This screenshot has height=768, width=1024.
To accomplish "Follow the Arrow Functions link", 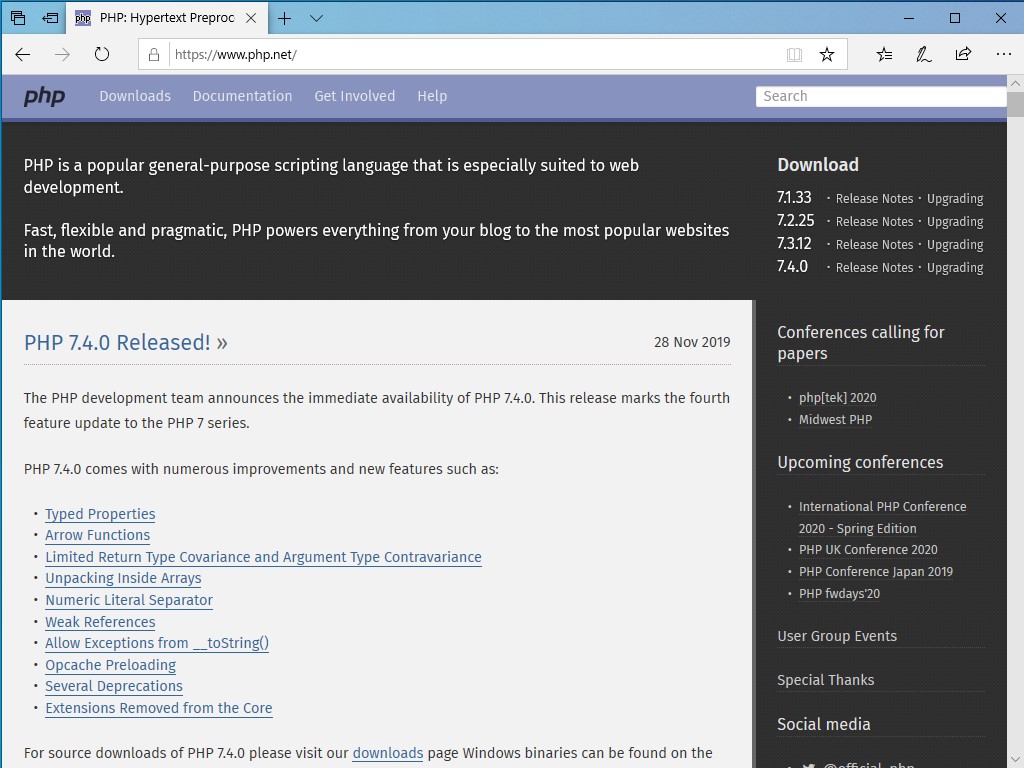I will tap(97, 536).
